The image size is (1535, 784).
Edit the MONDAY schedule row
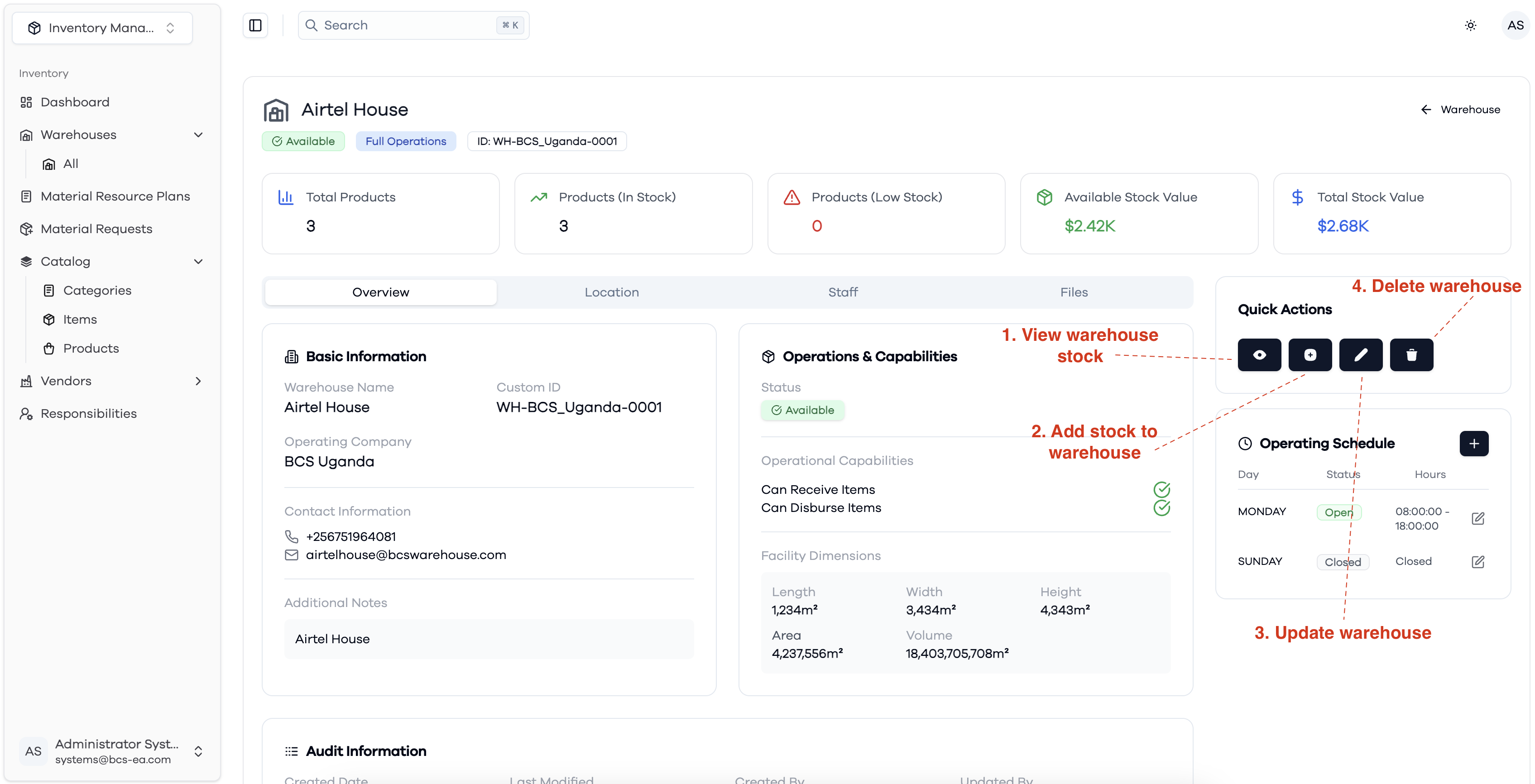1478,518
